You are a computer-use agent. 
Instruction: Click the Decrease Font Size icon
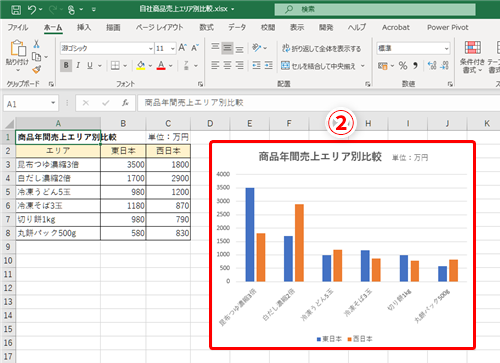[195, 48]
